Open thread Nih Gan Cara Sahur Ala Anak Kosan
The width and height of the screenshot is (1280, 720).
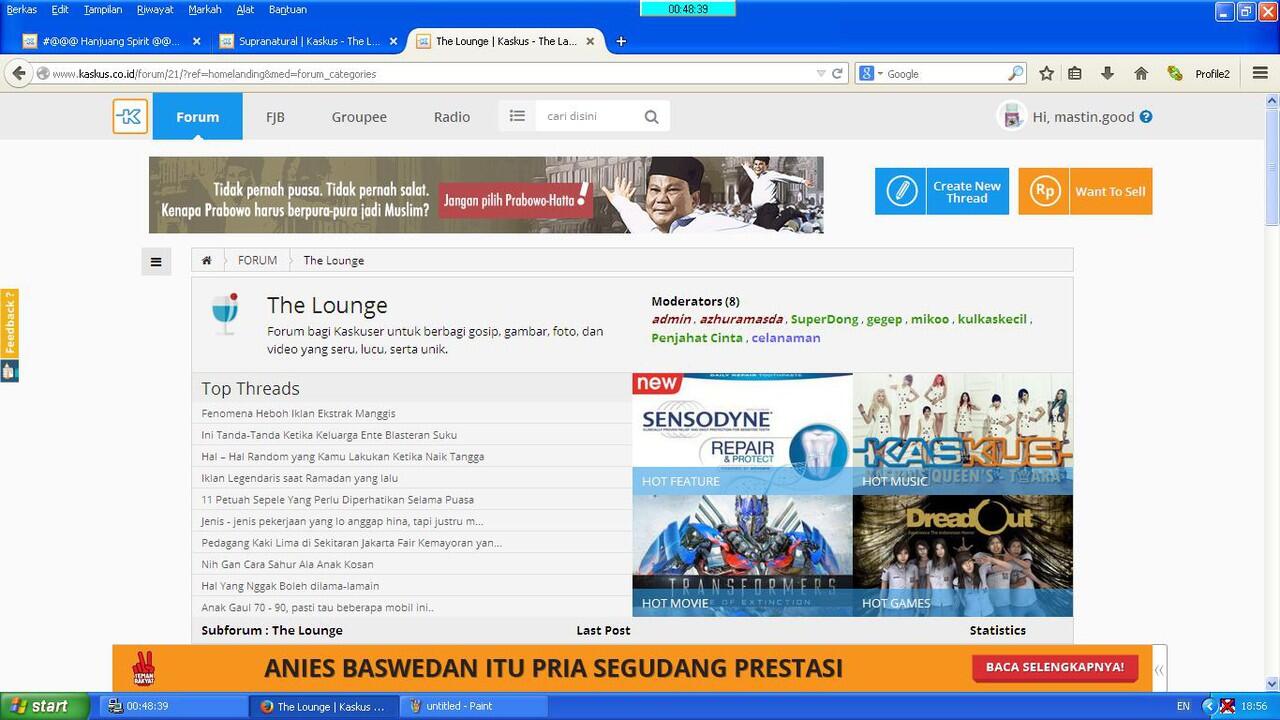click(x=287, y=564)
